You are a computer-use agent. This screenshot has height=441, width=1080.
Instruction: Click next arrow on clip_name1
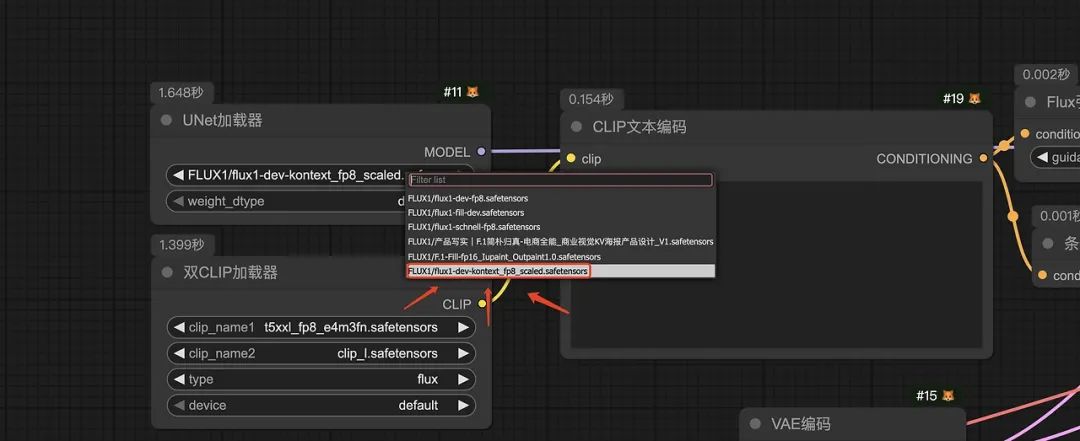point(464,327)
